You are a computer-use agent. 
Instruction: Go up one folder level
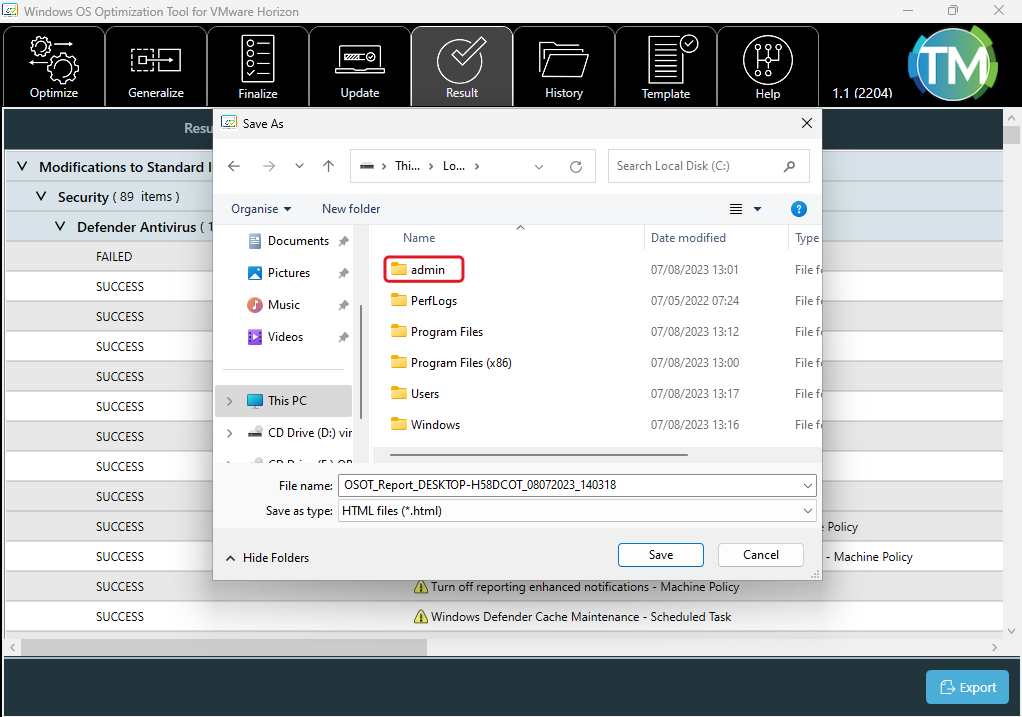click(x=328, y=166)
